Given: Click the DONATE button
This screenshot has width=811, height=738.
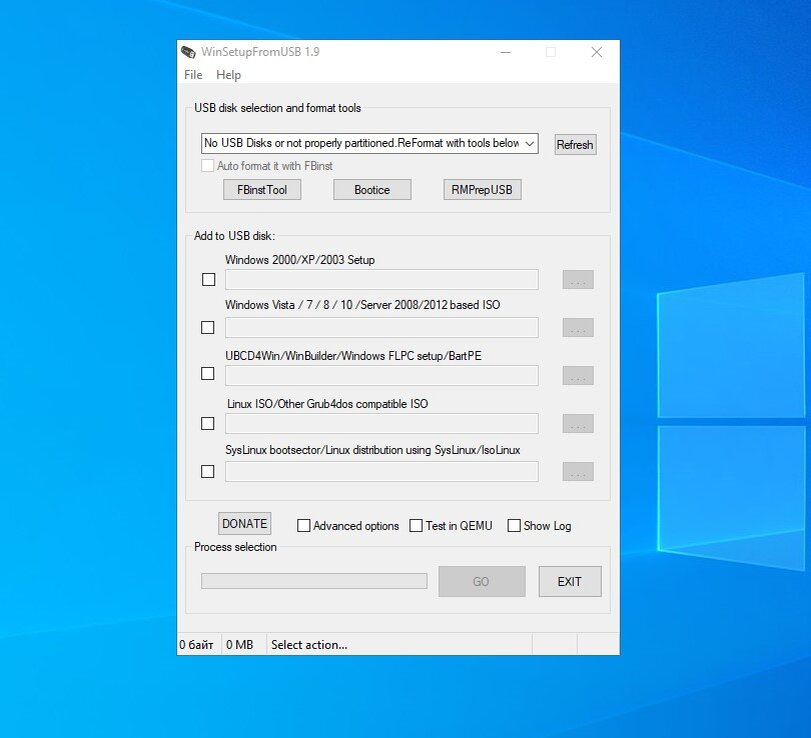Looking at the screenshot, I should point(245,524).
